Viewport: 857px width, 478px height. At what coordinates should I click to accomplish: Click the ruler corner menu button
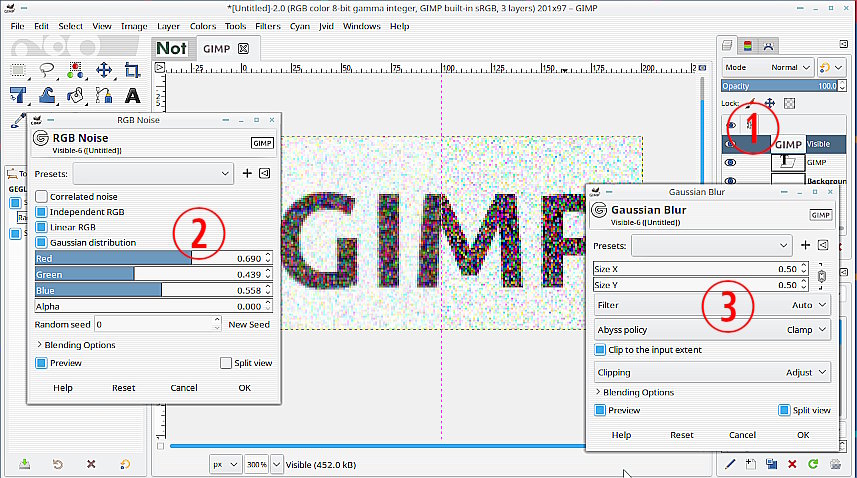[160, 67]
